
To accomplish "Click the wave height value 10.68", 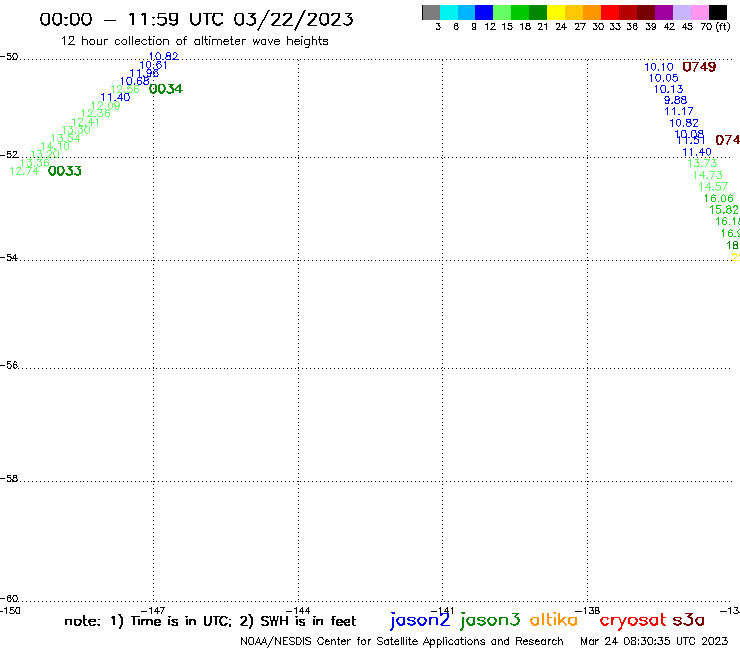I will point(135,81).
